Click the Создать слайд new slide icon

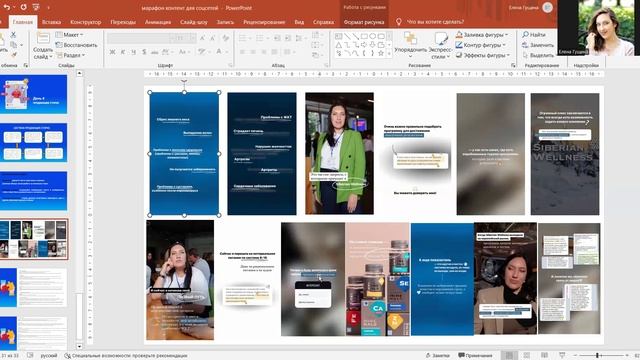43,38
